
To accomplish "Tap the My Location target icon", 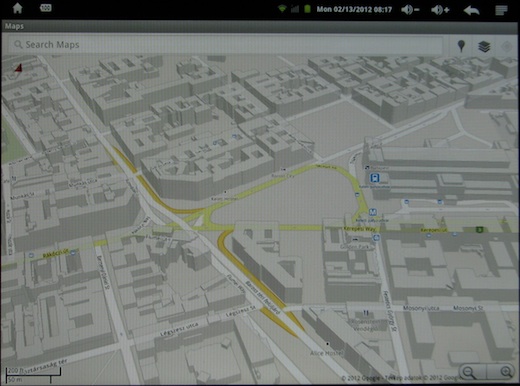I will 507,46.
